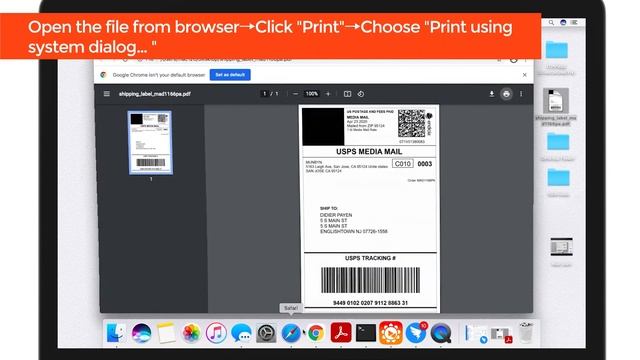The height and width of the screenshot is (360, 640).
Task: Click the Download icon in PDF toolbar
Action: tap(491, 94)
